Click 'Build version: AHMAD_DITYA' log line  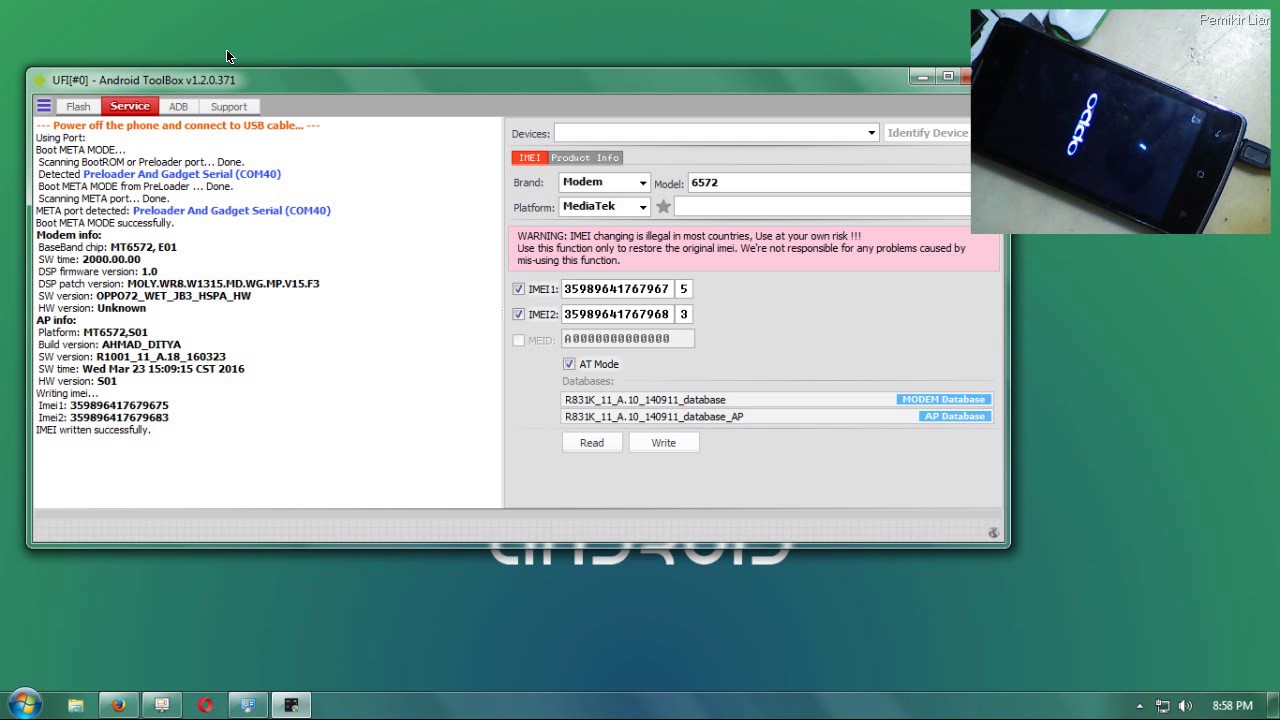pos(110,345)
